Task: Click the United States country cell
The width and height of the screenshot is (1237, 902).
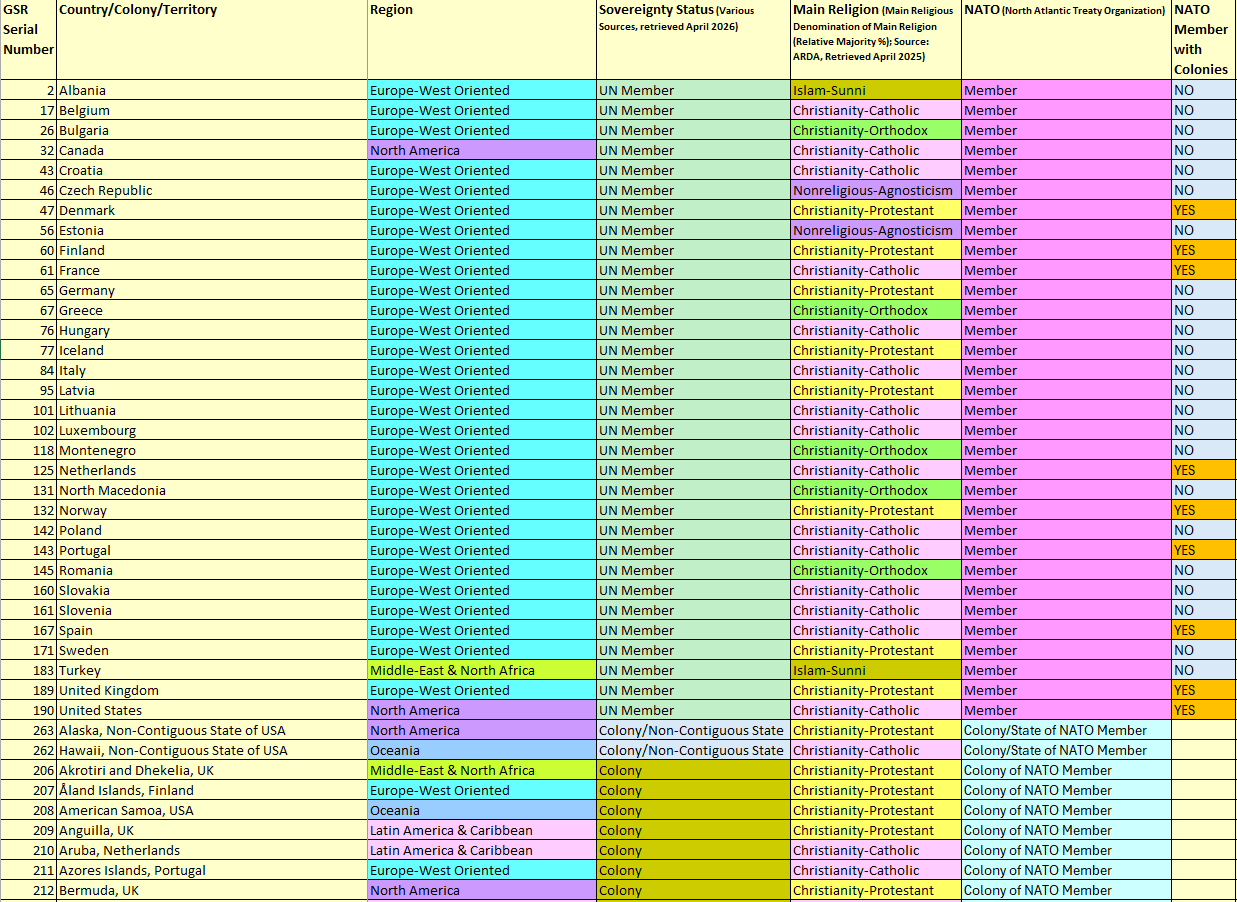Action: pos(212,710)
